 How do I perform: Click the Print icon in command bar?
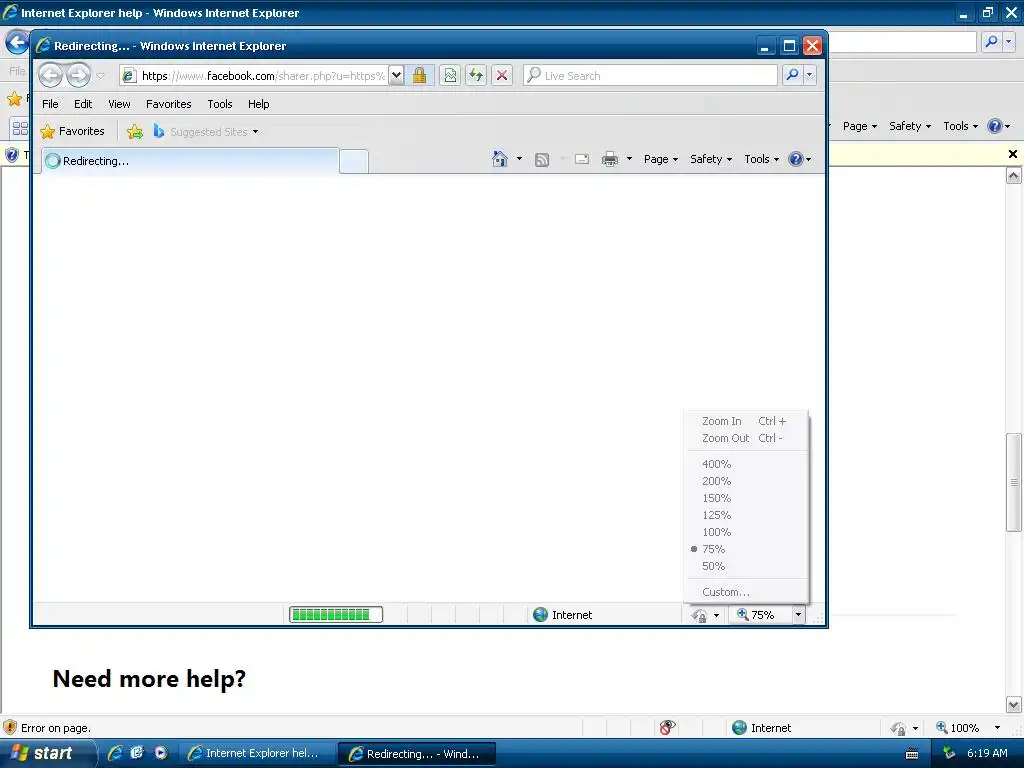pyautogui.click(x=610, y=159)
